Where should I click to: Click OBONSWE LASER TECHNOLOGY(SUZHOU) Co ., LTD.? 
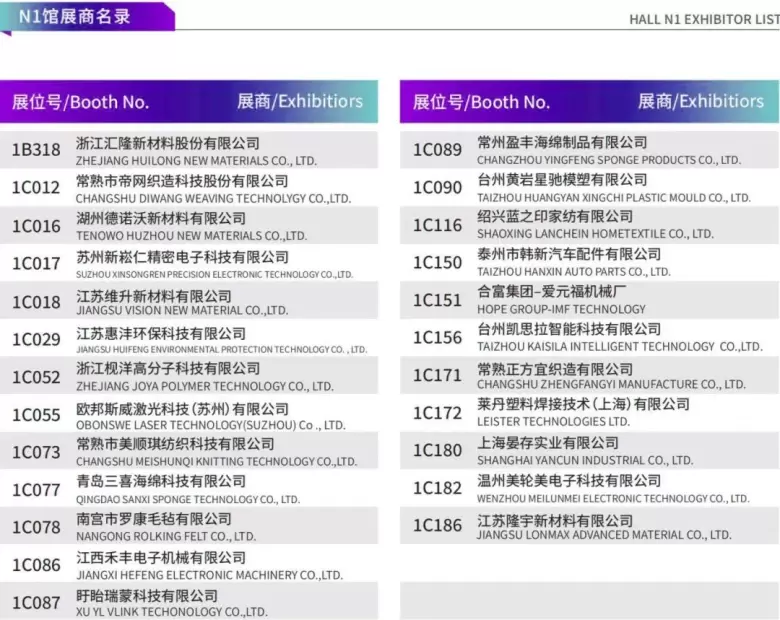pyautogui.click(x=210, y=425)
